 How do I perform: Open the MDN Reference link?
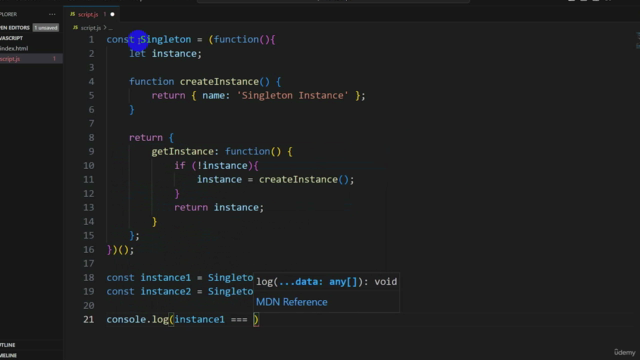coord(291,302)
